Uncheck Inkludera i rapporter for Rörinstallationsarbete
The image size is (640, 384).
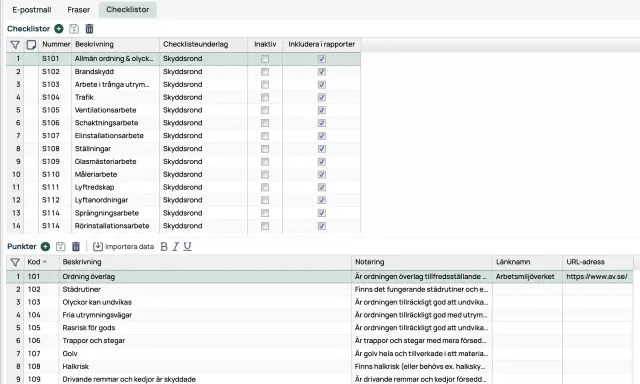322,226
